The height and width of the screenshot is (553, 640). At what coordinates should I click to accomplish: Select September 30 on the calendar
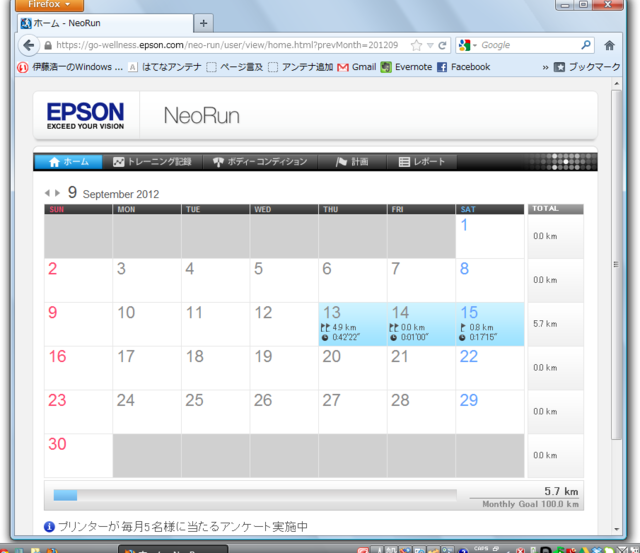coord(78,456)
